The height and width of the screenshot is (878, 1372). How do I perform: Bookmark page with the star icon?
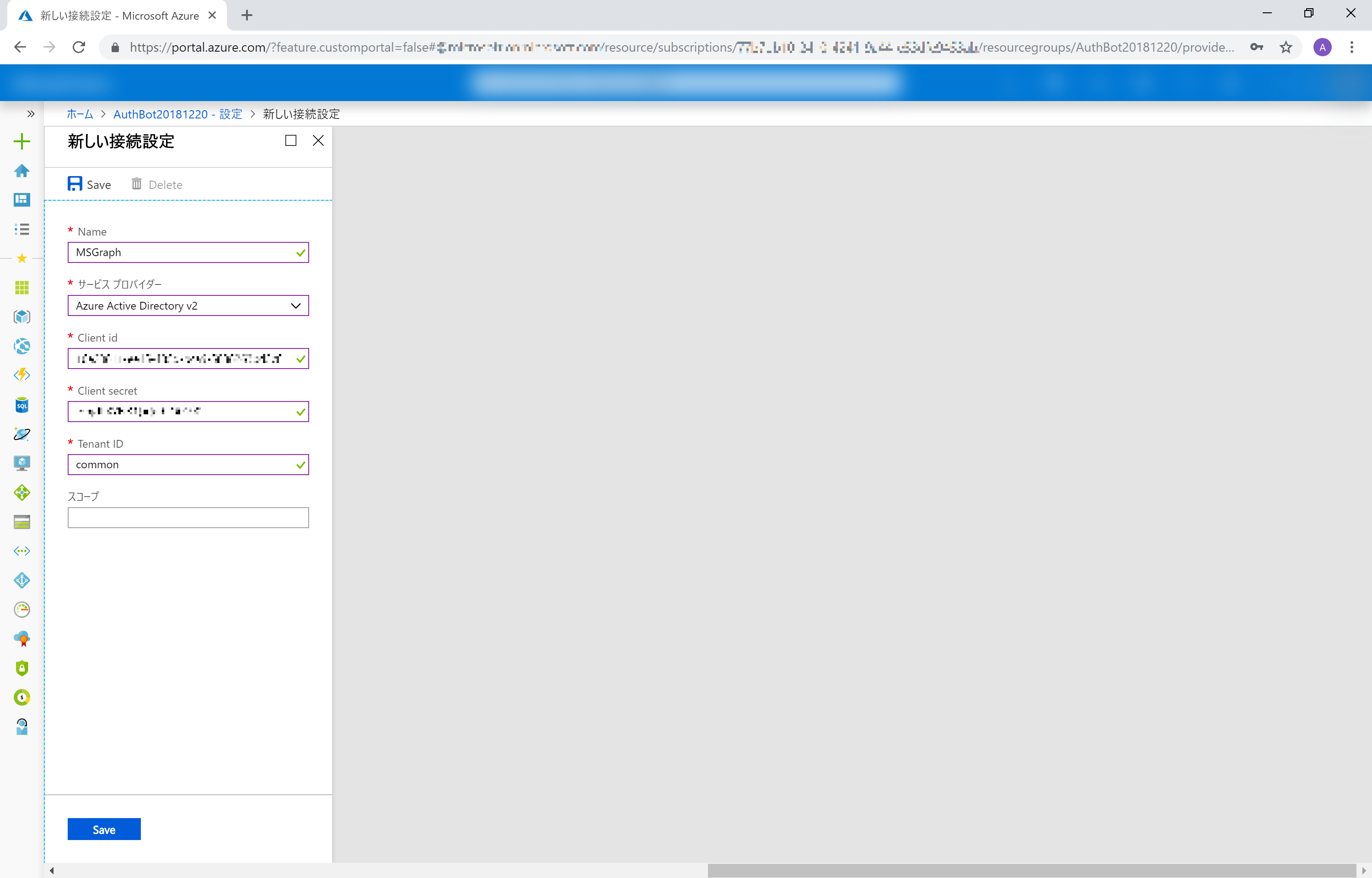(1286, 47)
